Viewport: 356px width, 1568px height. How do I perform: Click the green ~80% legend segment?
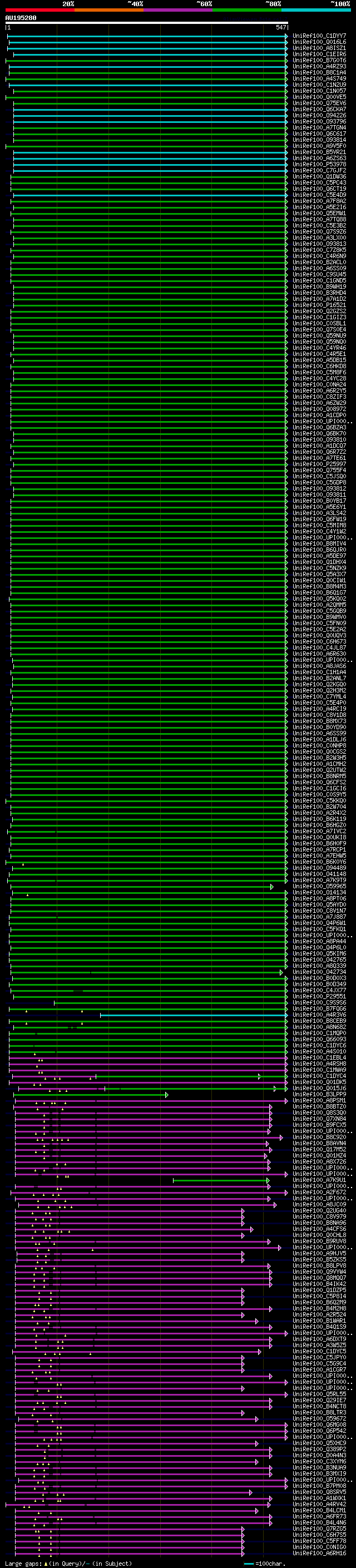(x=247, y=11)
